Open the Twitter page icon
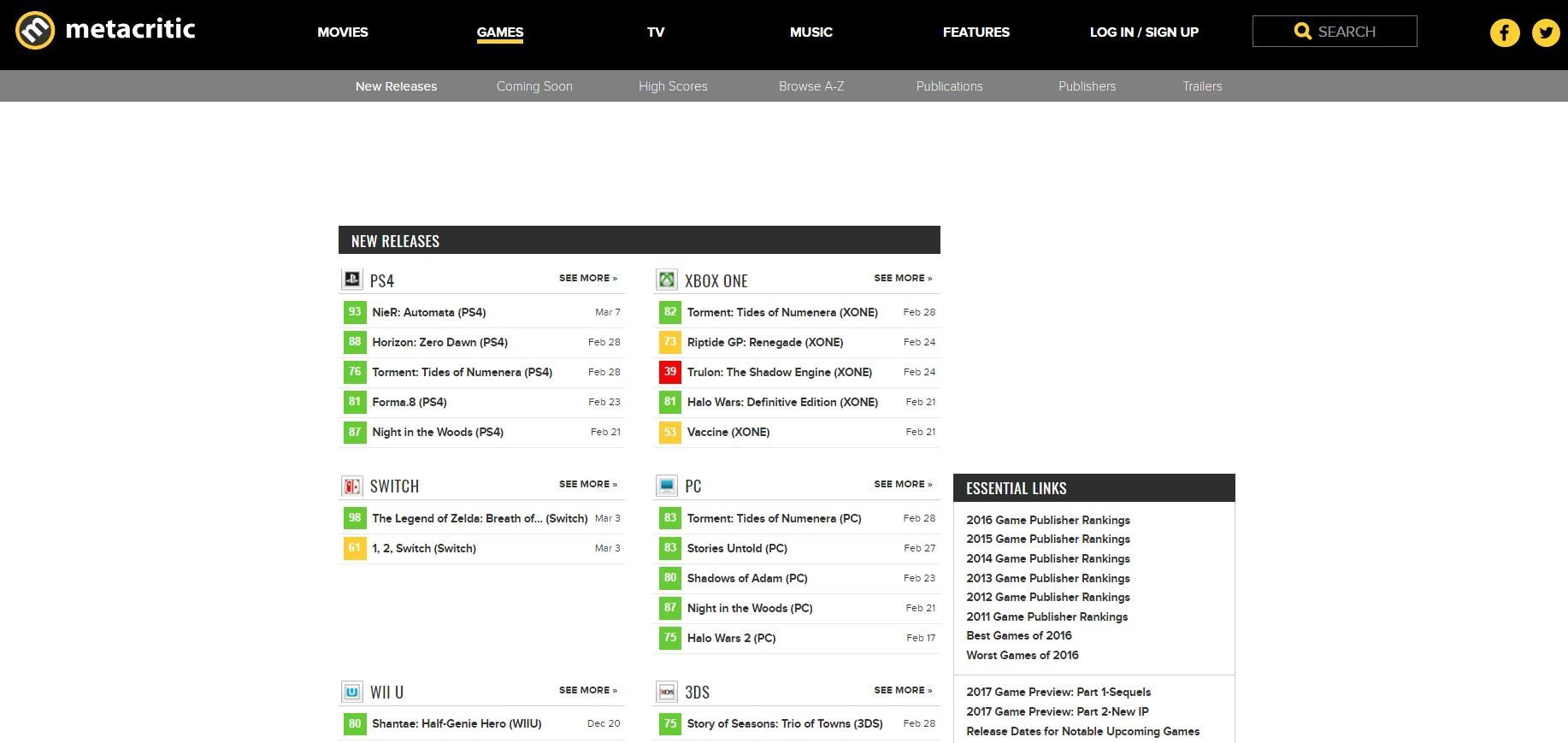The width and height of the screenshot is (1568, 743). point(1546,32)
